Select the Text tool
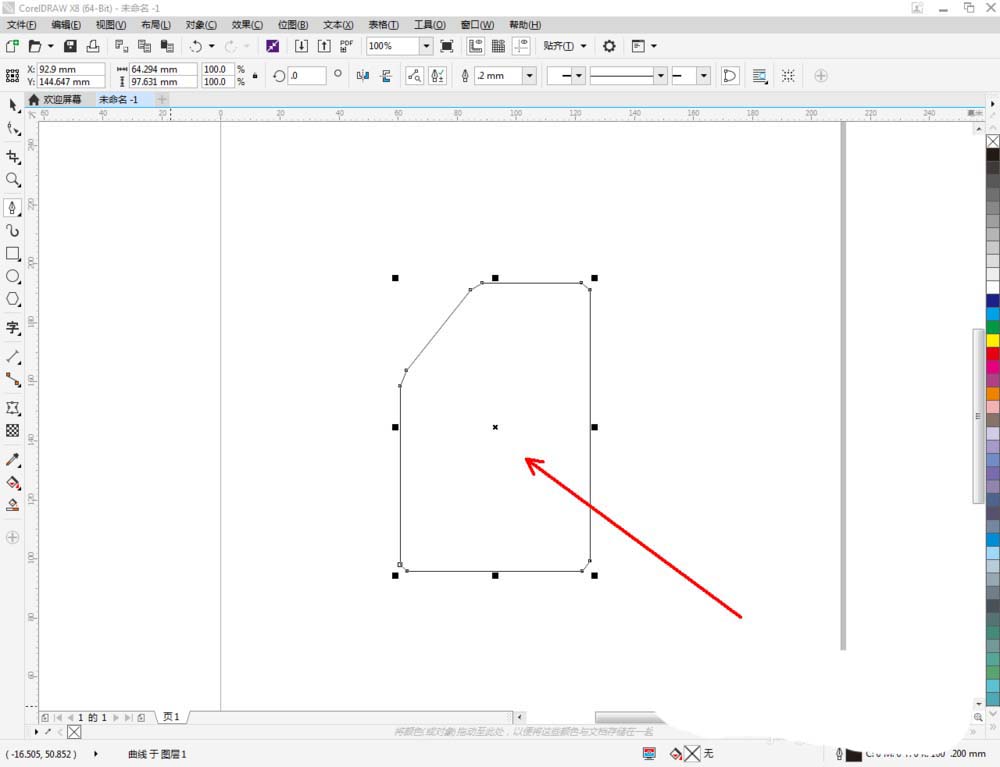Image resolution: width=1000 pixels, height=767 pixels. (13, 327)
